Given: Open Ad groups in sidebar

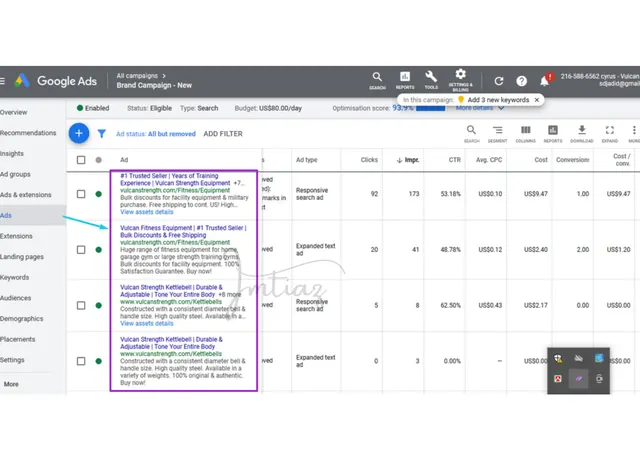Looking at the screenshot, I should (15, 174).
